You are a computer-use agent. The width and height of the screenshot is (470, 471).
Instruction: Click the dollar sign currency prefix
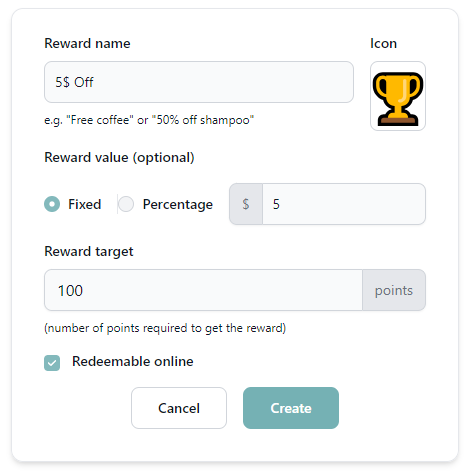click(x=246, y=204)
